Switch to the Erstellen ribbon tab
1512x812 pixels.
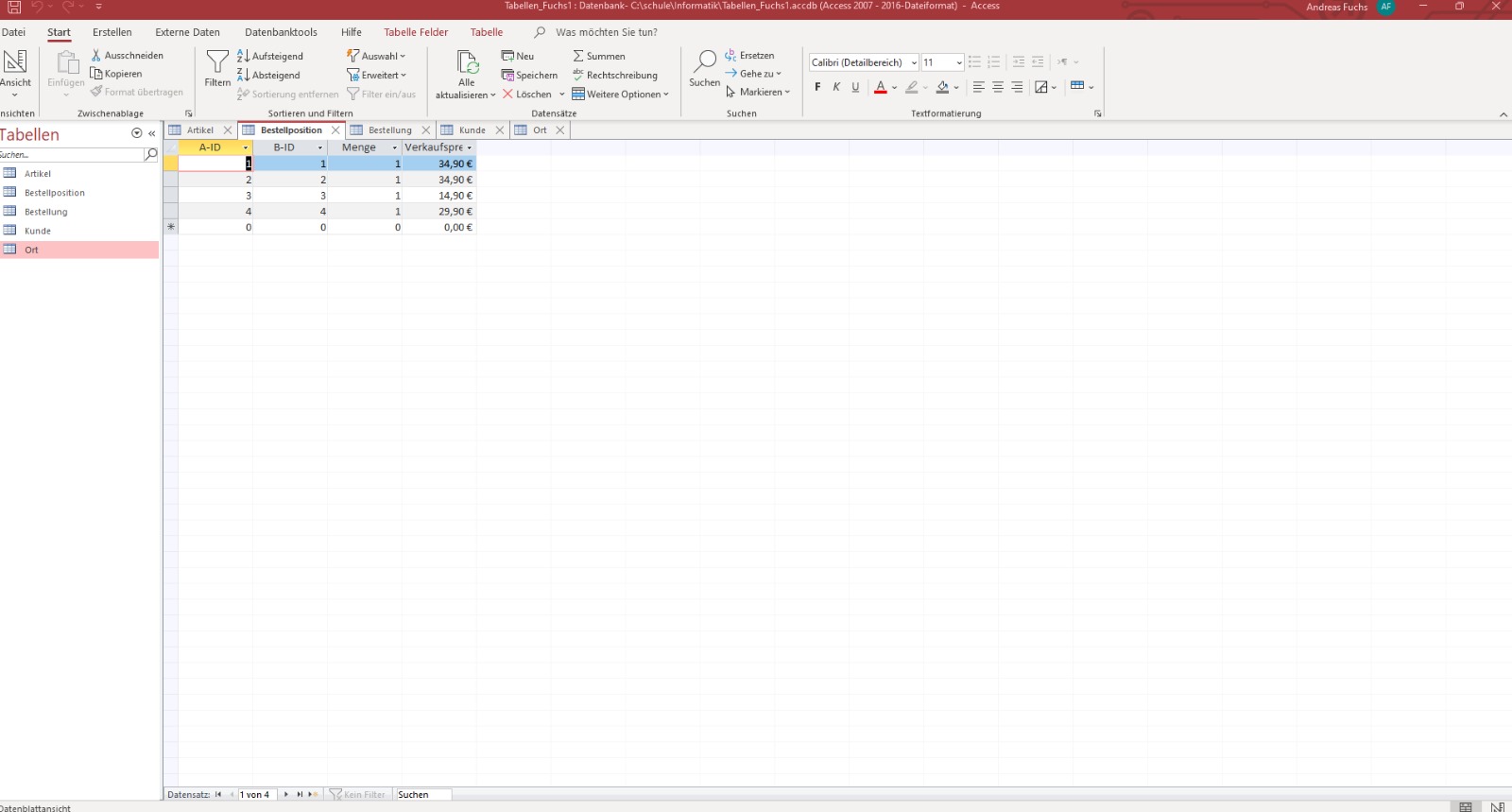point(112,32)
